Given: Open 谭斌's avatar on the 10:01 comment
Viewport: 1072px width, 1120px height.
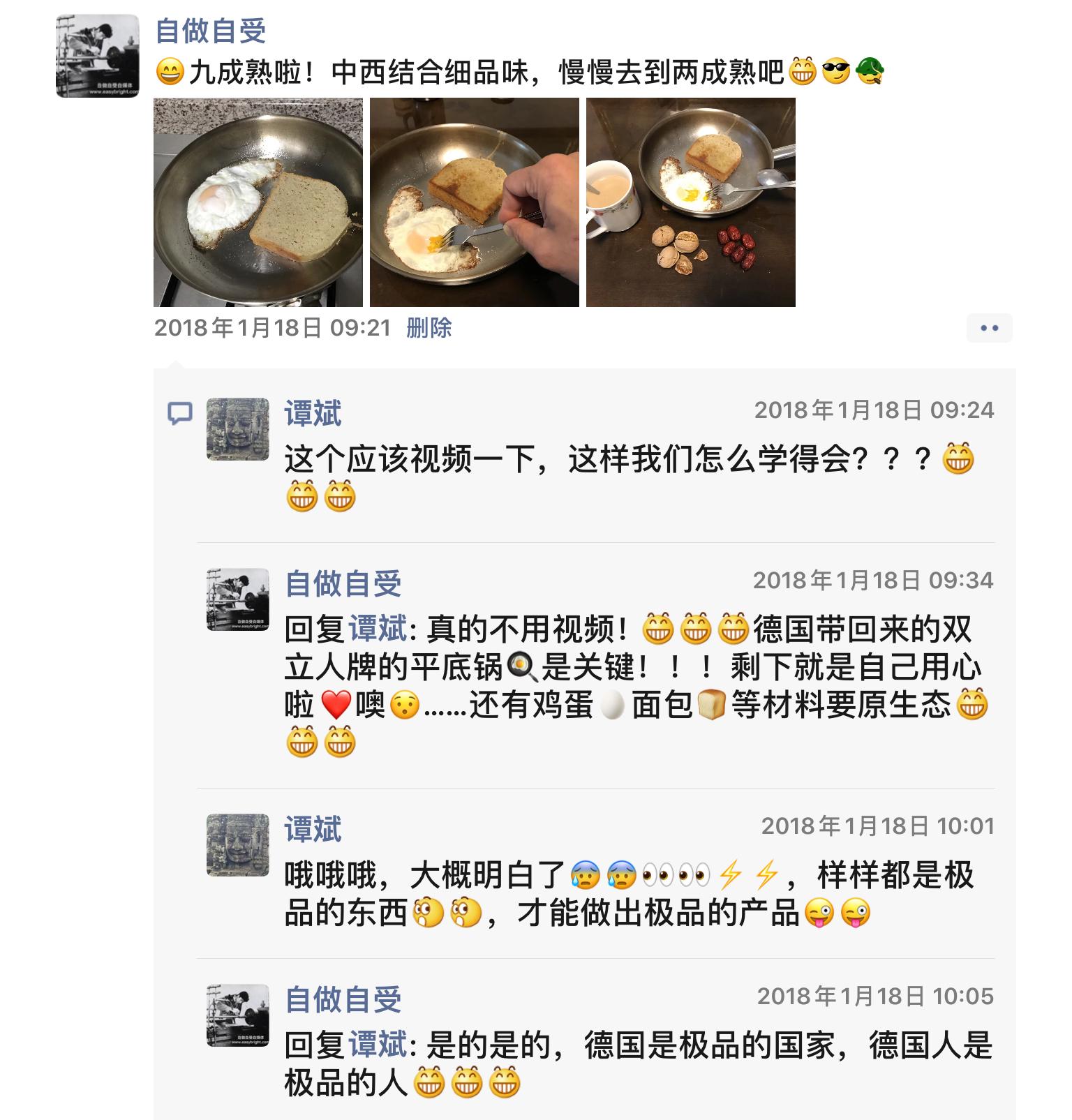Looking at the screenshot, I should click(x=238, y=845).
